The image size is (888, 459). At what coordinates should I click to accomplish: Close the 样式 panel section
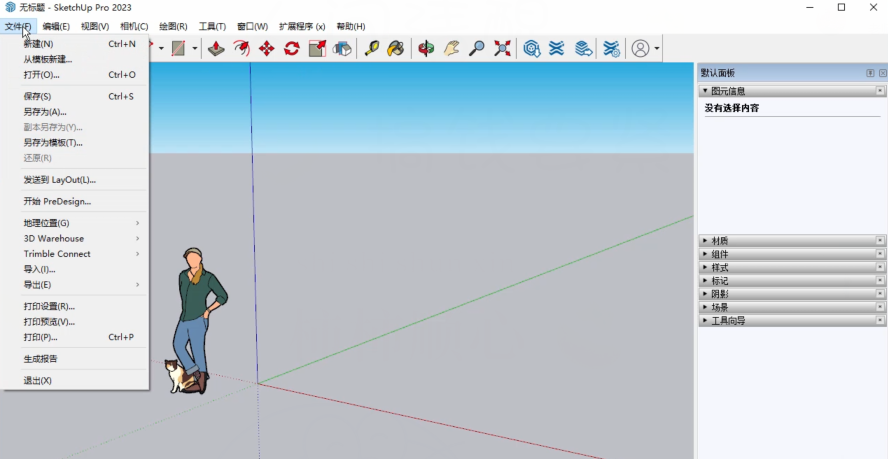click(x=880, y=267)
